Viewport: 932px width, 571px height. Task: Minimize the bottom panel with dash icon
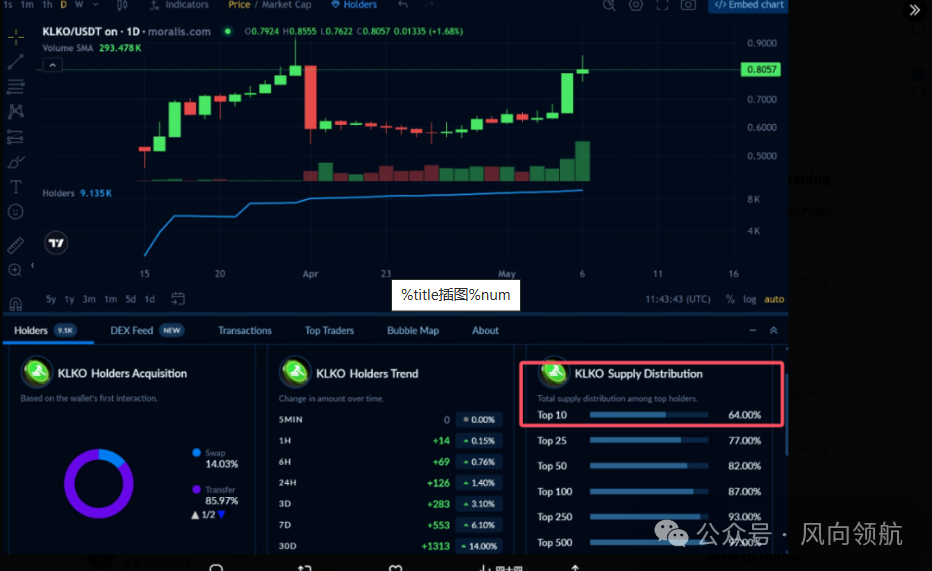(x=752, y=330)
